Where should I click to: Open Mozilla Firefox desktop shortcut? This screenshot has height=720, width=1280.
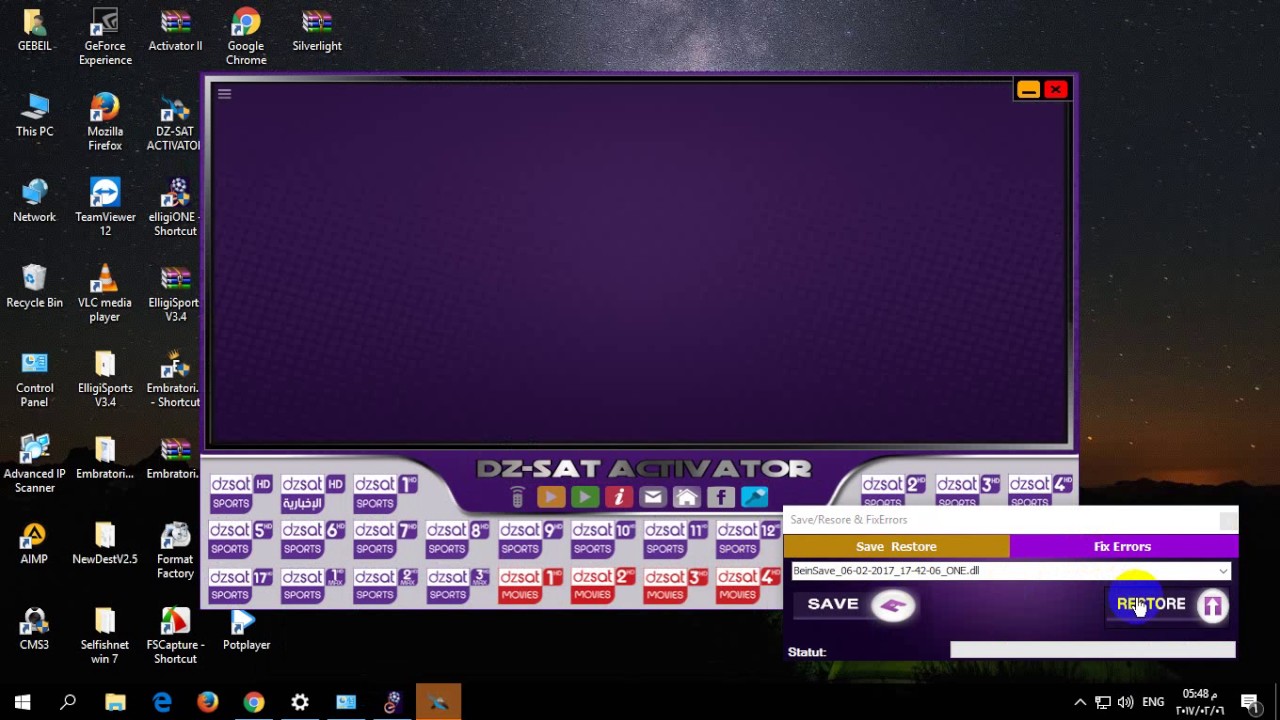point(105,123)
